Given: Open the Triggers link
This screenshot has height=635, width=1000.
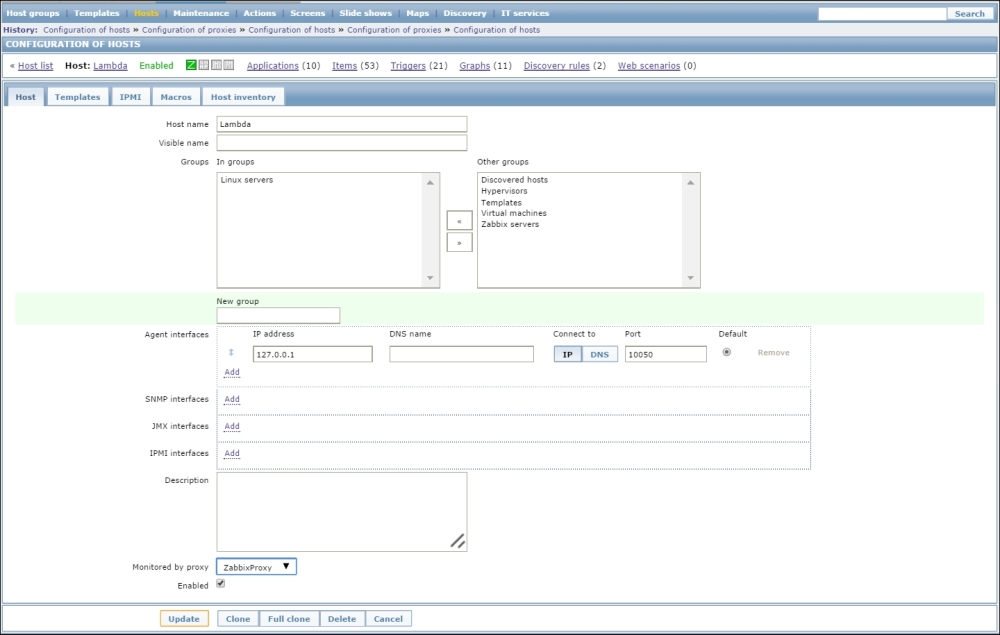Looking at the screenshot, I should 407,66.
